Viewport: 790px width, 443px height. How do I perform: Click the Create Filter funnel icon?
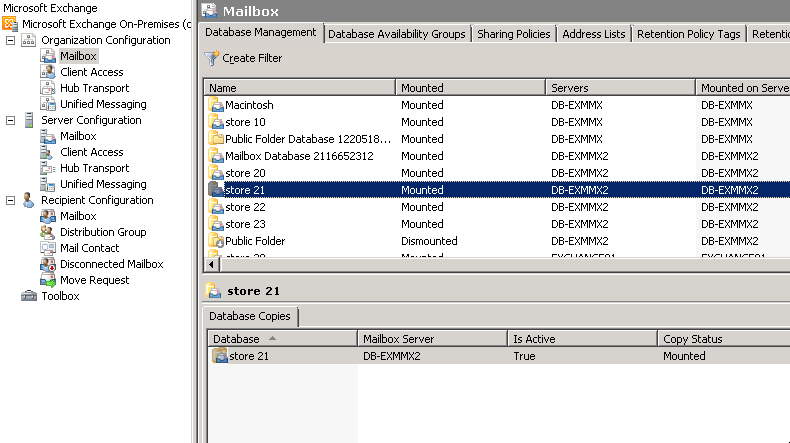tap(211, 58)
